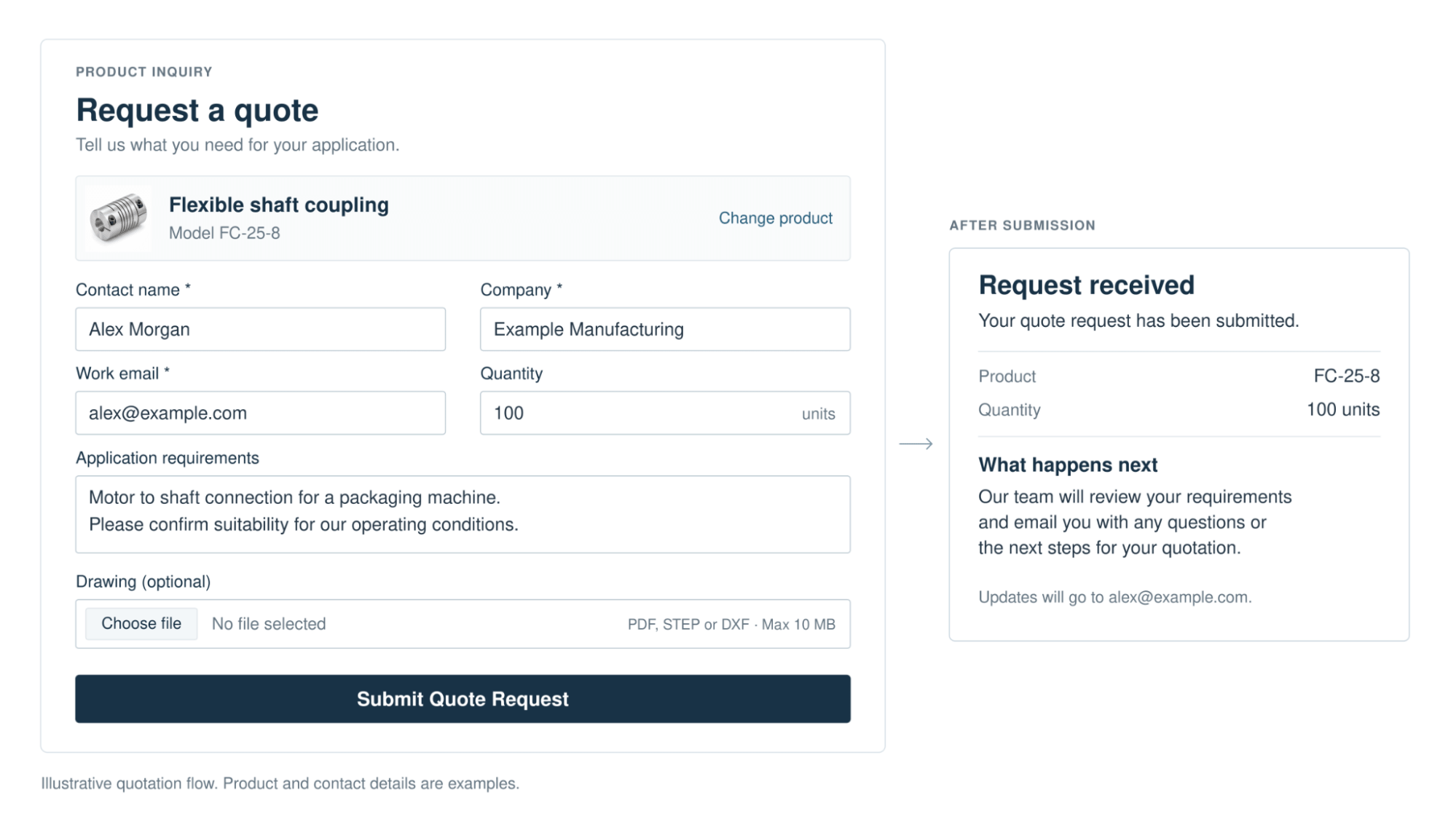
Task: Click '100 units' value in confirmation card
Action: (1342, 409)
